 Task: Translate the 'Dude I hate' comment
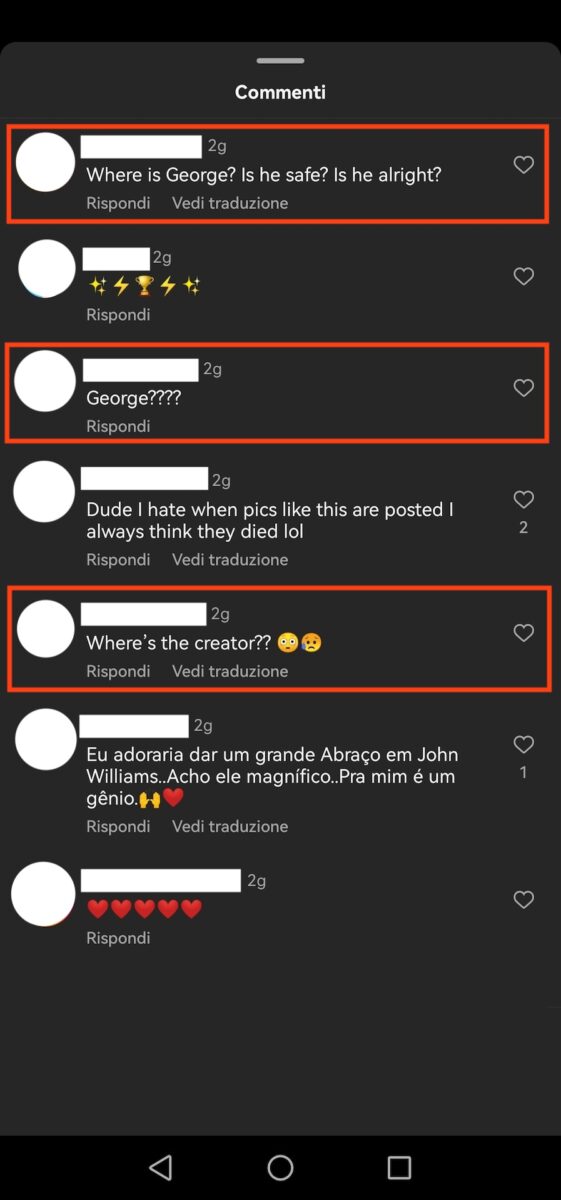click(230, 560)
